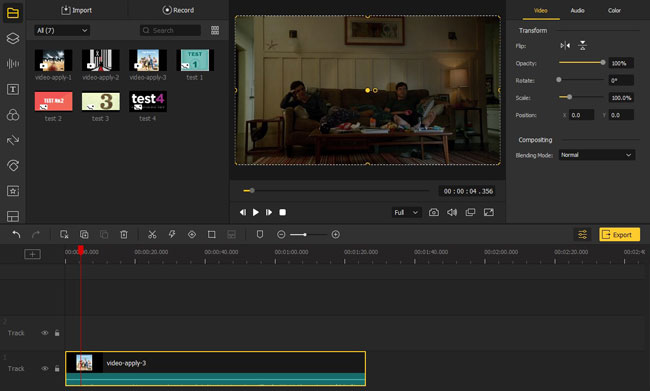This screenshot has width=650, height=391.
Task: Toggle lock on track 2
Action: (57, 333)
